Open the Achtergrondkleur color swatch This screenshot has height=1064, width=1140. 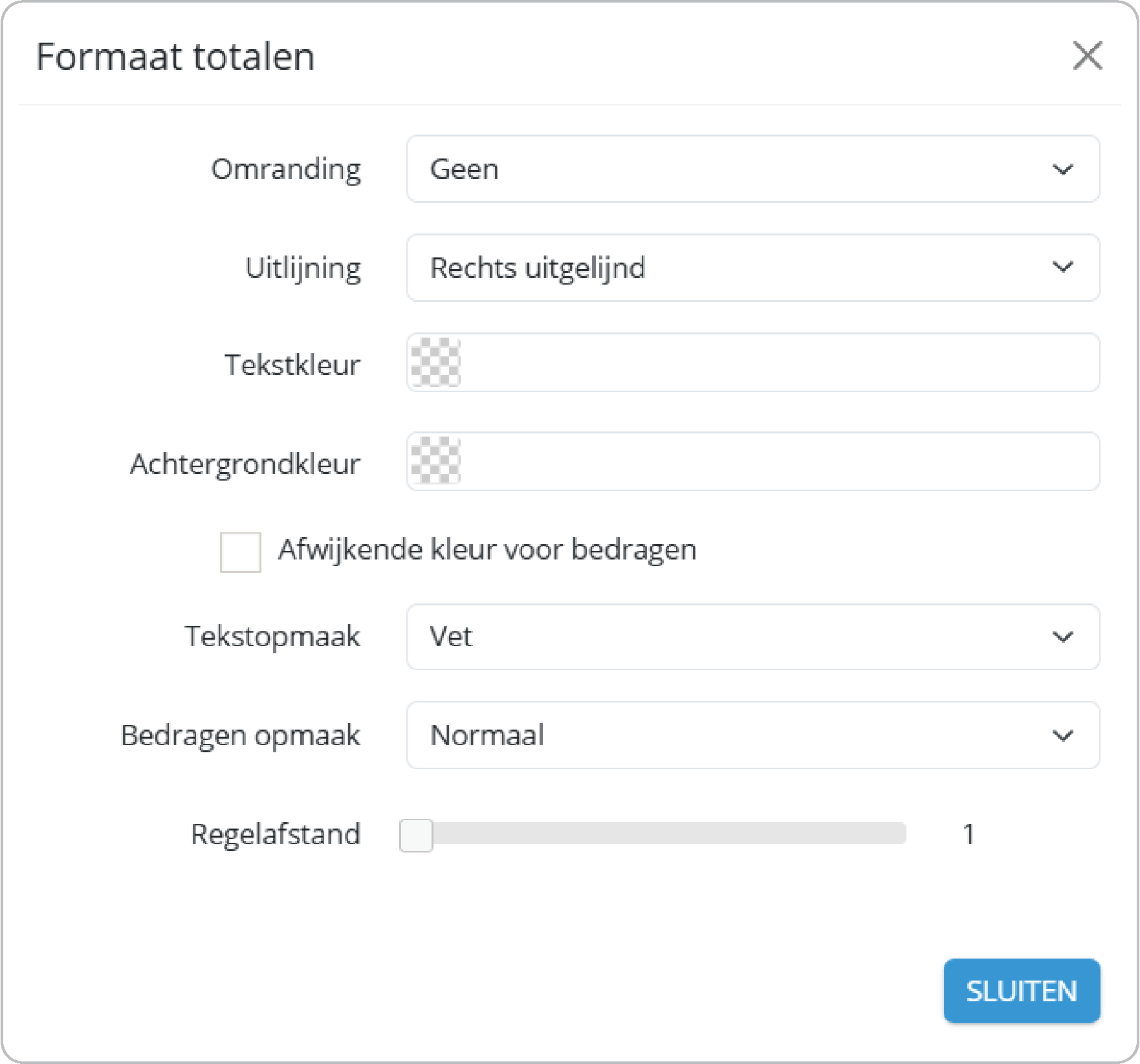tap(435, 461)
